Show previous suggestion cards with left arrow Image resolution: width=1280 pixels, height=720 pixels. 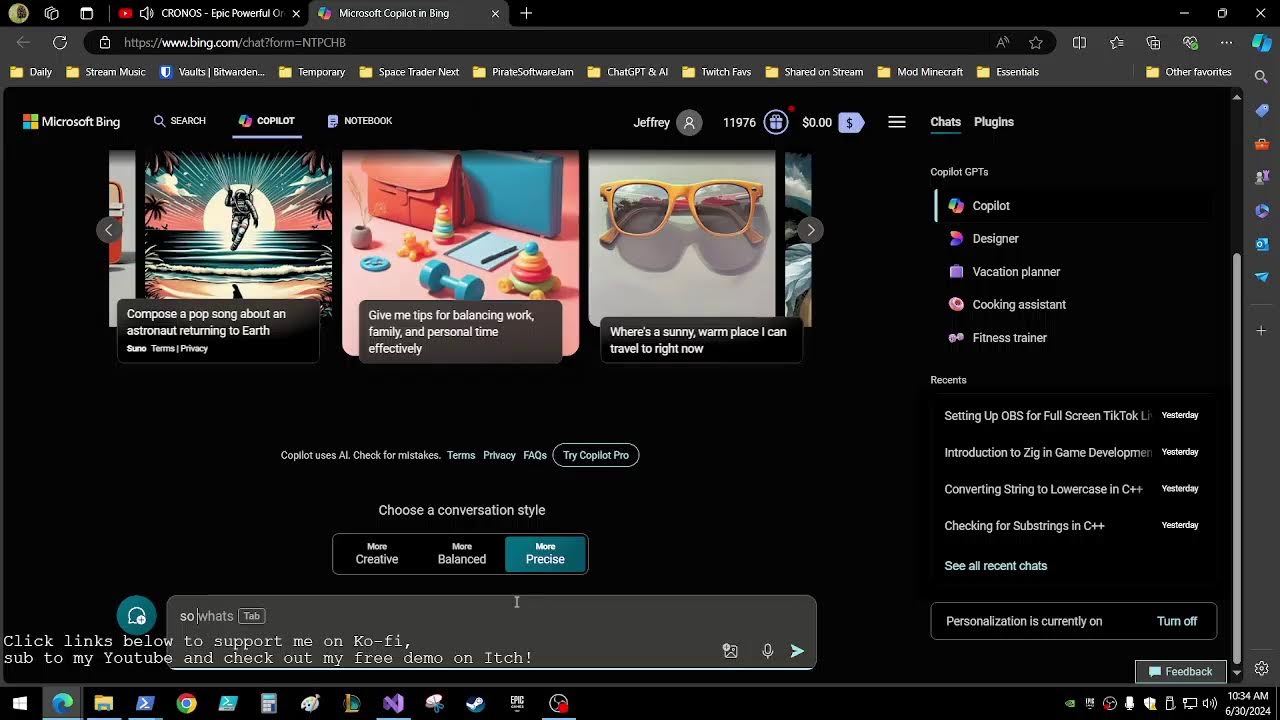coord(108,230)
